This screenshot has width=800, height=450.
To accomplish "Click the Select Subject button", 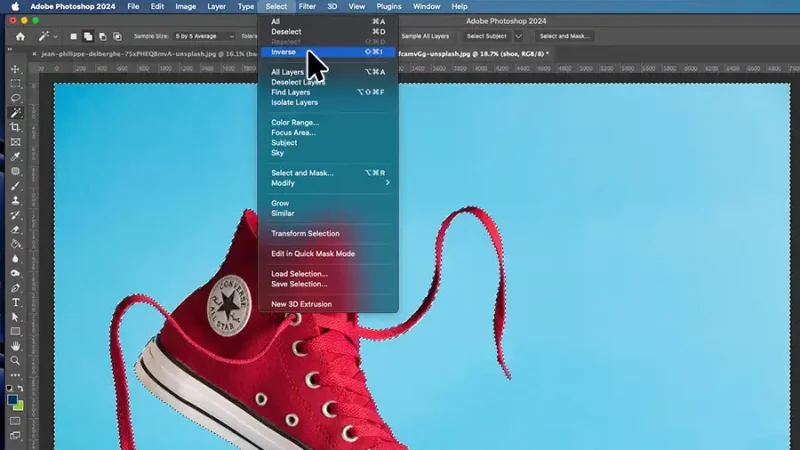I will coord(486,36).
